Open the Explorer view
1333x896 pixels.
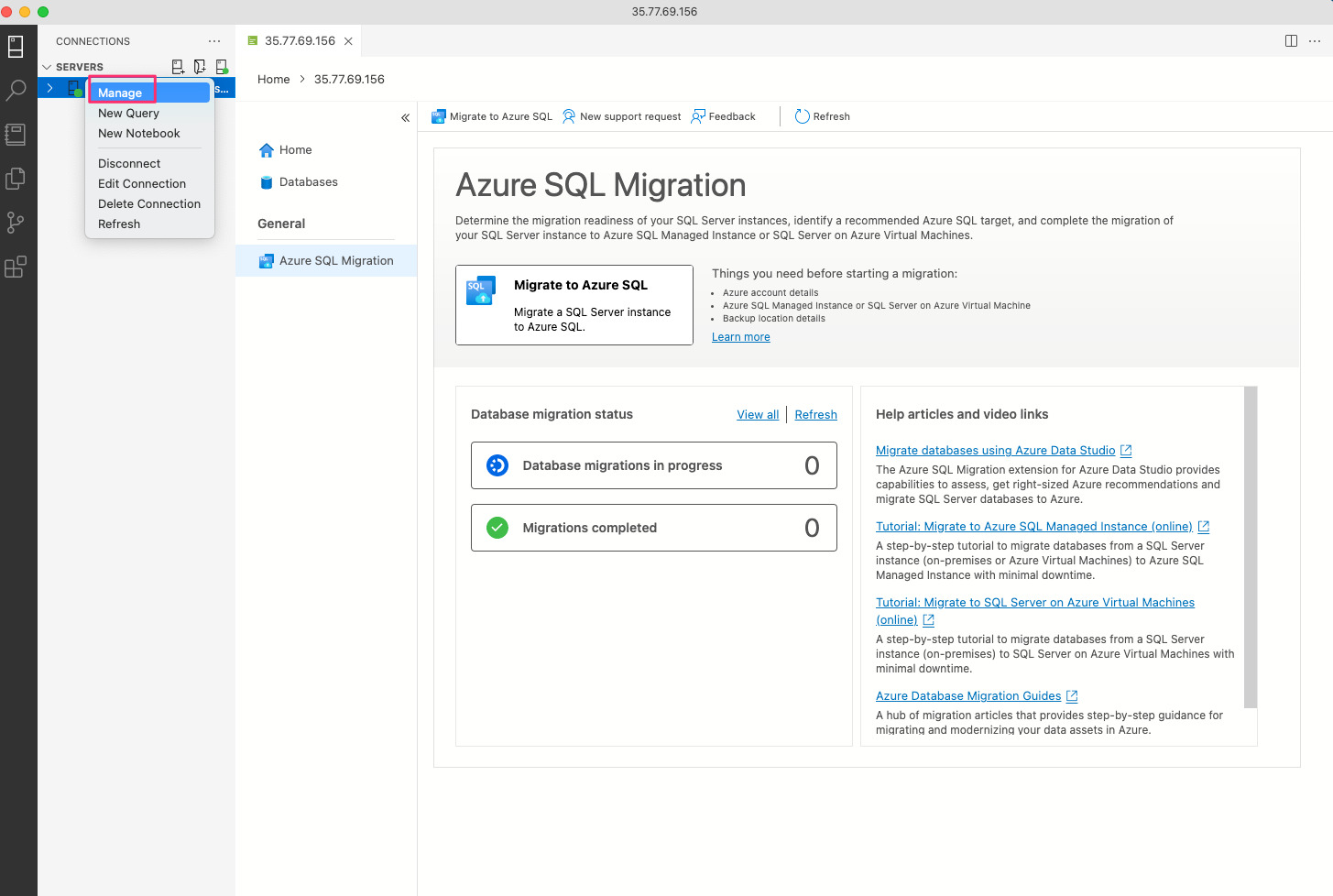coord(15,179)
